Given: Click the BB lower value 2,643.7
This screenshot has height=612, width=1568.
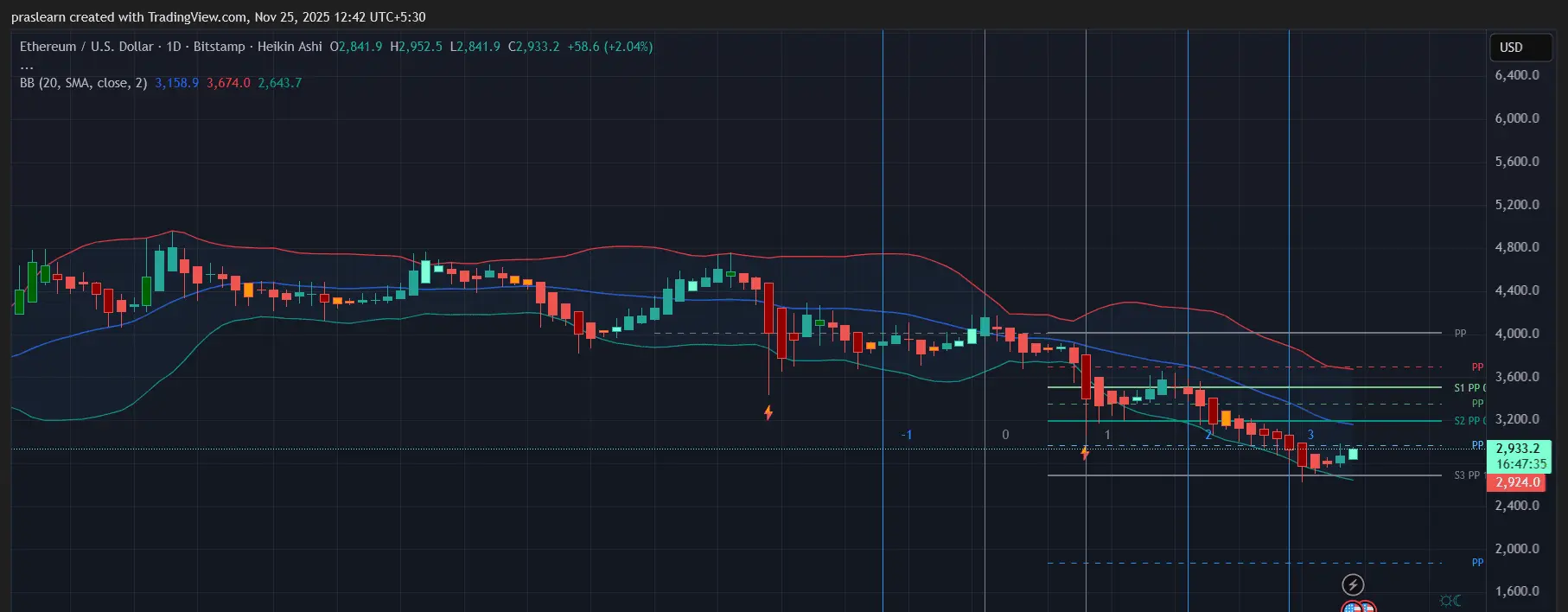Looking at the screenshot, I should pyautogui.click(x=280, y=83).
